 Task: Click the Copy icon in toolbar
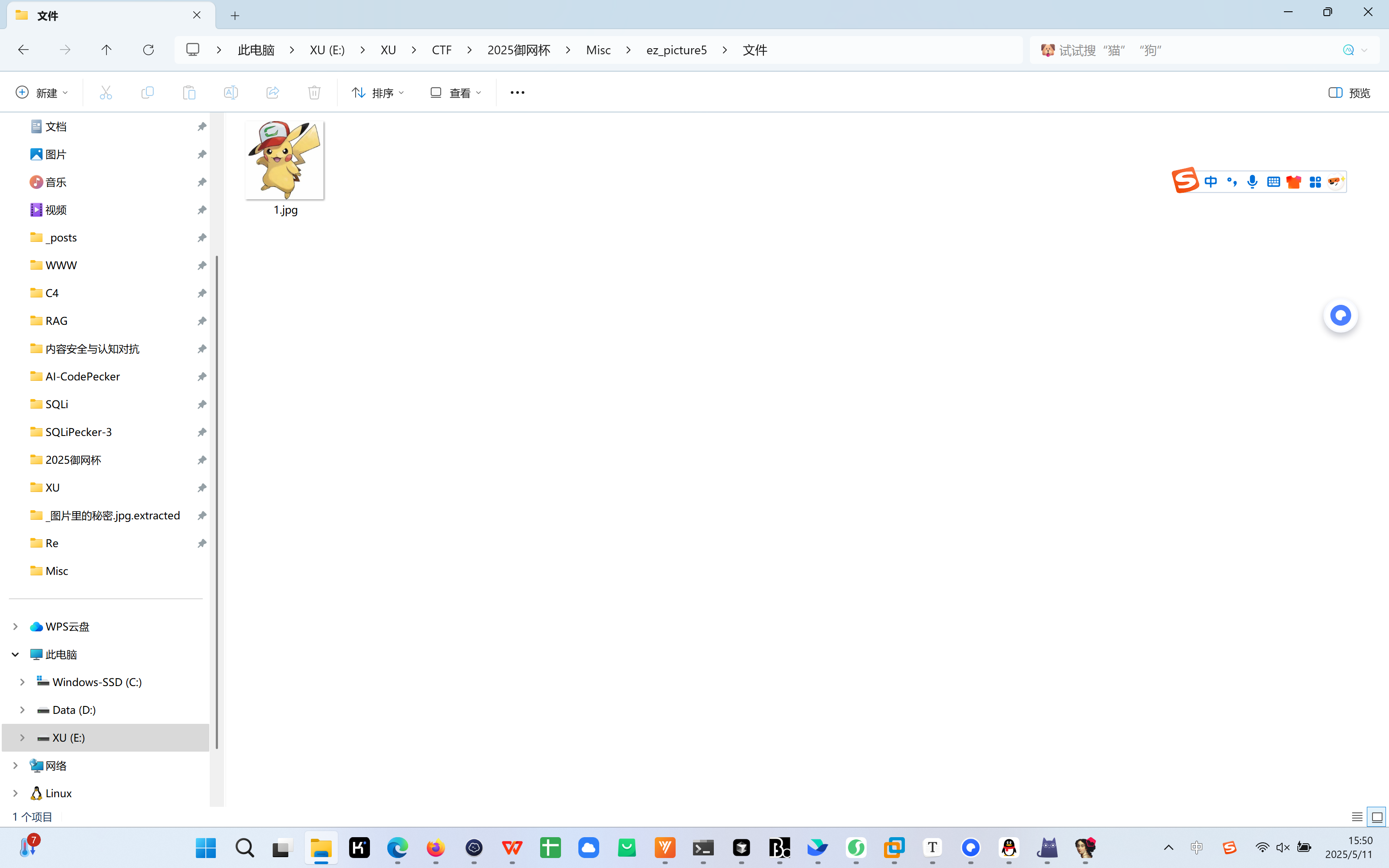148,92
